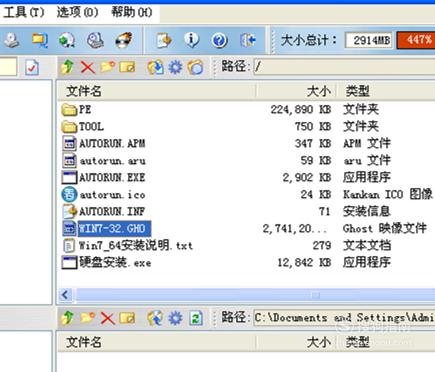Click the red X delete icon in local toolbar
Image resolution: width=435 pixels, height=372 pixels.
[x=108, y=318]
